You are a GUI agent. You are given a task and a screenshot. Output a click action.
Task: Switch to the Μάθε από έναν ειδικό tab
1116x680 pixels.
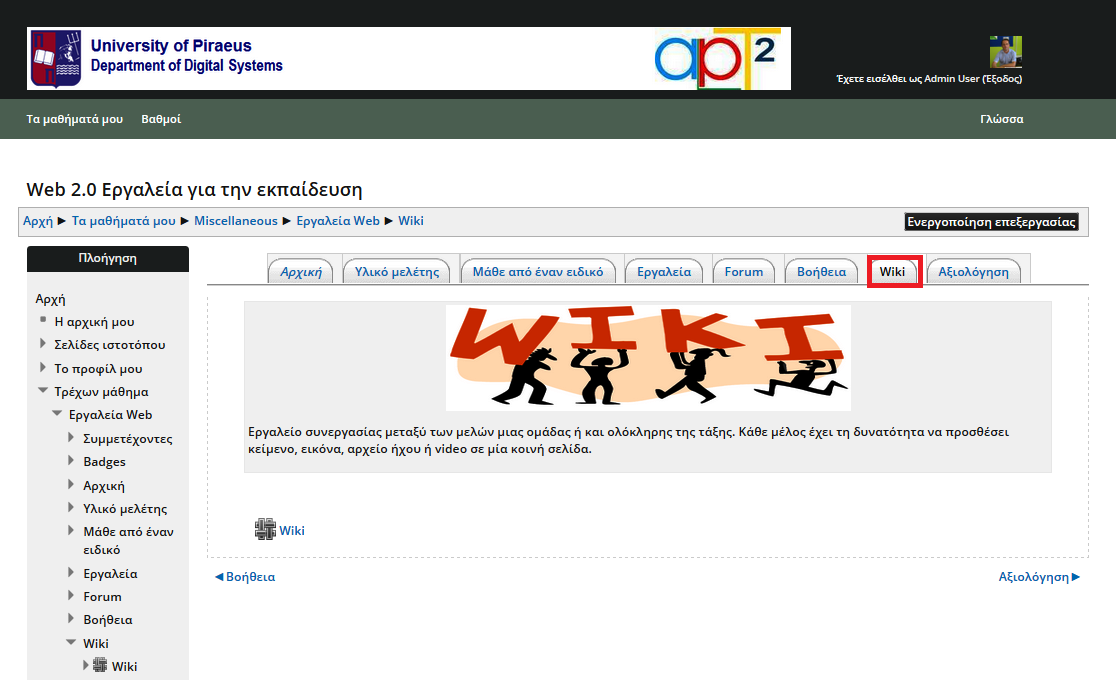[538, 271]
